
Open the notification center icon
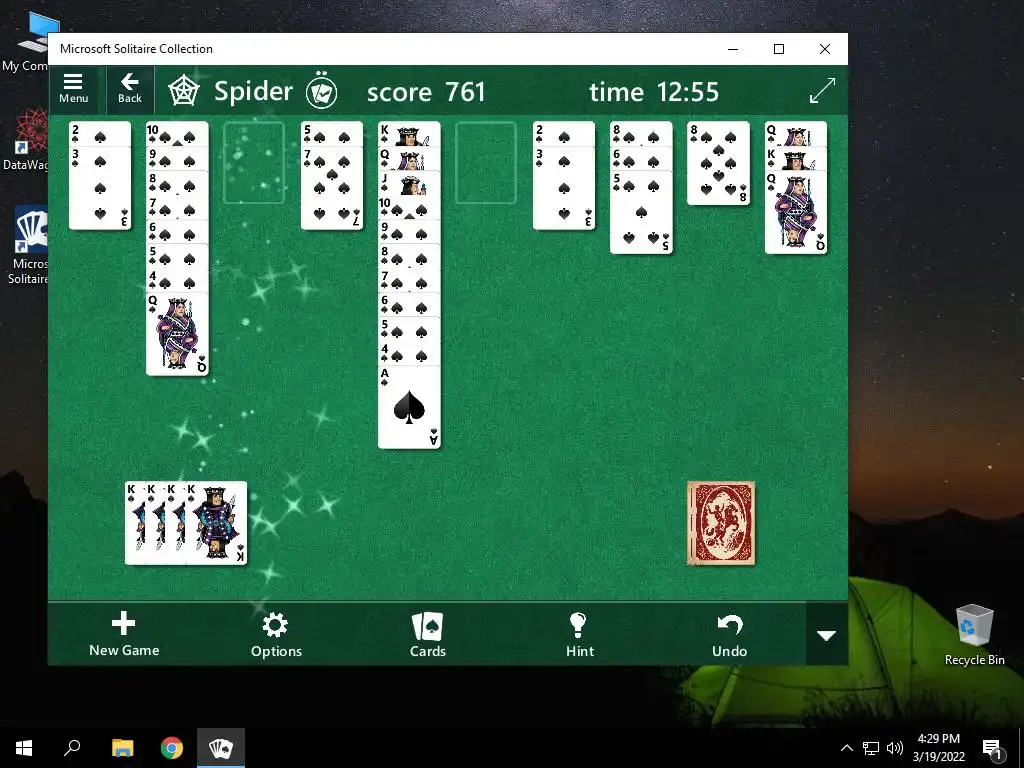click(992, 748)
